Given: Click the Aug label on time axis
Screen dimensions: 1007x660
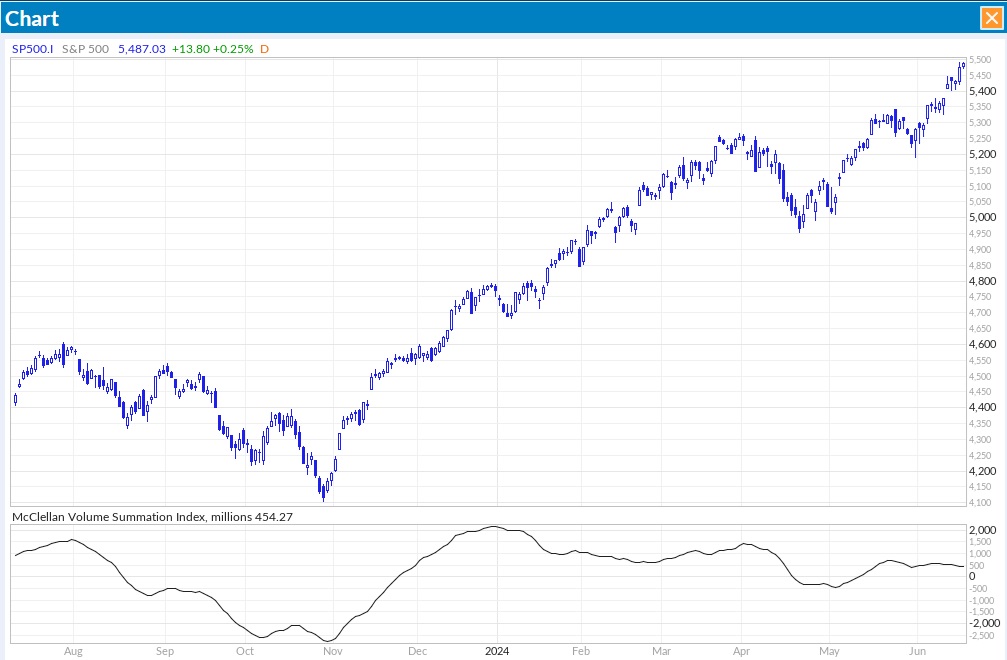Looking at the screenshot, I should [73, 651].
